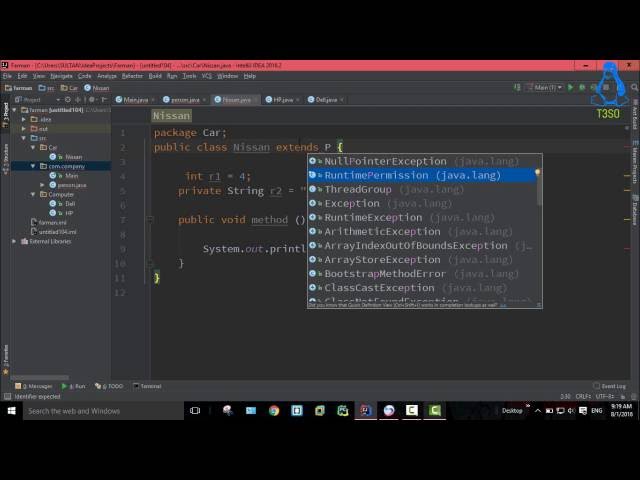The image size is (640, 480).
Task: Click farman breadcrumb in navigation bar
Action: click(18, 88)
